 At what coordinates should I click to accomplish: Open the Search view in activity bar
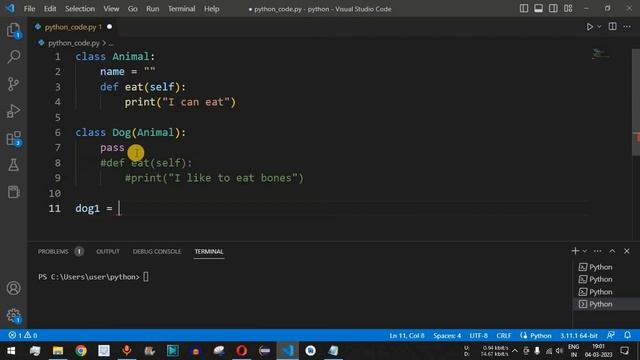point(13,57)
